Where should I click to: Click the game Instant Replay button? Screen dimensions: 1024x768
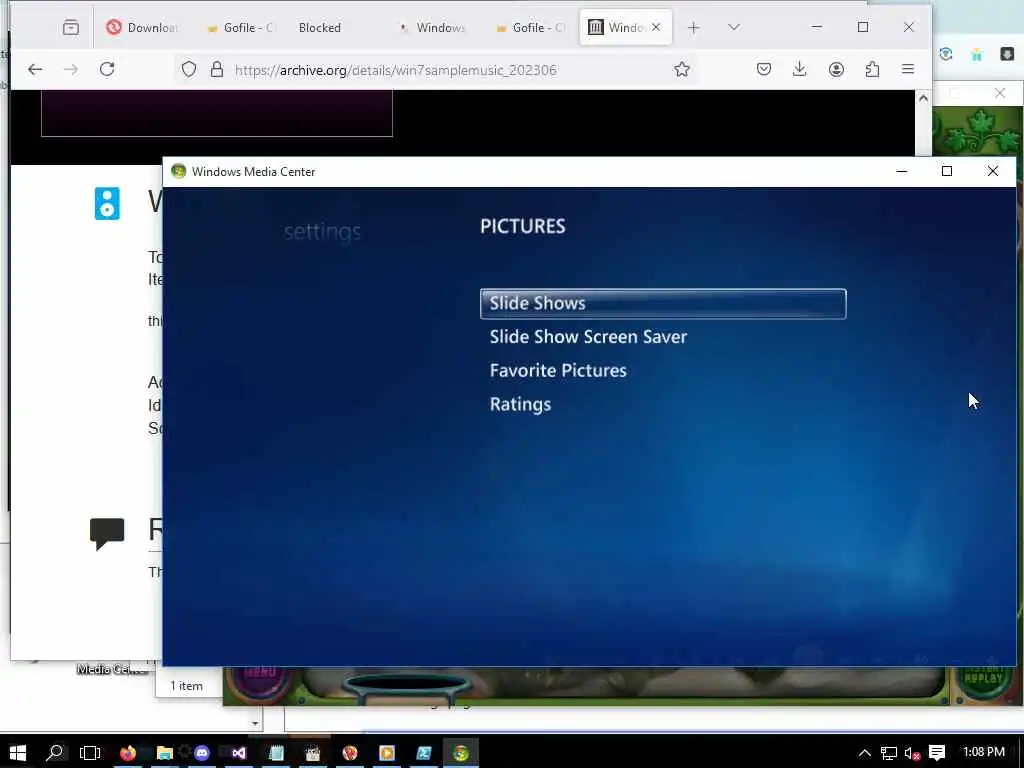click(984, 679)
